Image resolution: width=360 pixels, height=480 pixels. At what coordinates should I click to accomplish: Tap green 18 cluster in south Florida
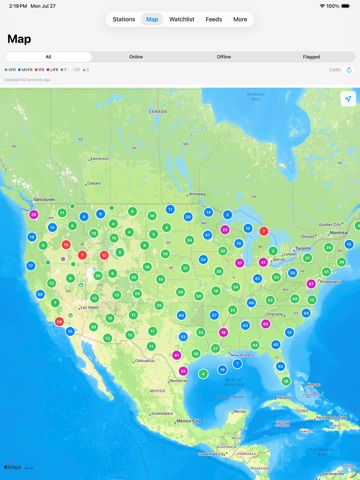coord(286,381)
